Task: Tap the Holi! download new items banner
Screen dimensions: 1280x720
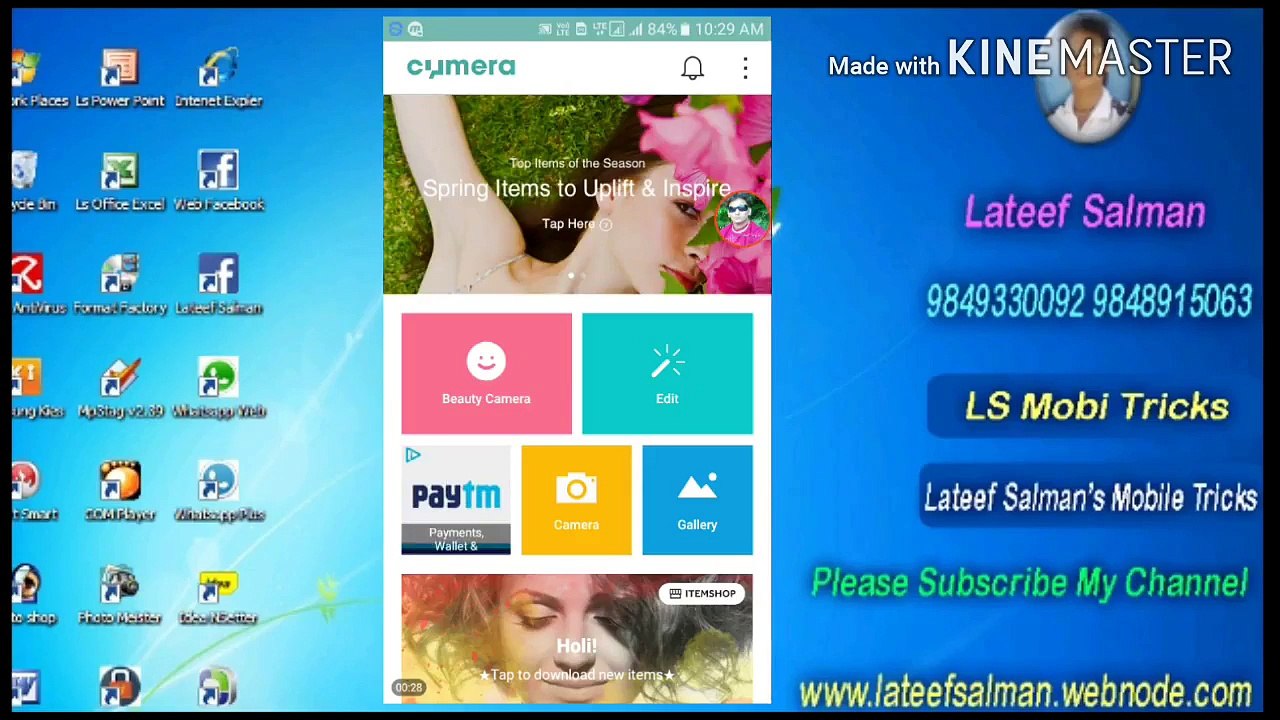Action: [577, 639]
